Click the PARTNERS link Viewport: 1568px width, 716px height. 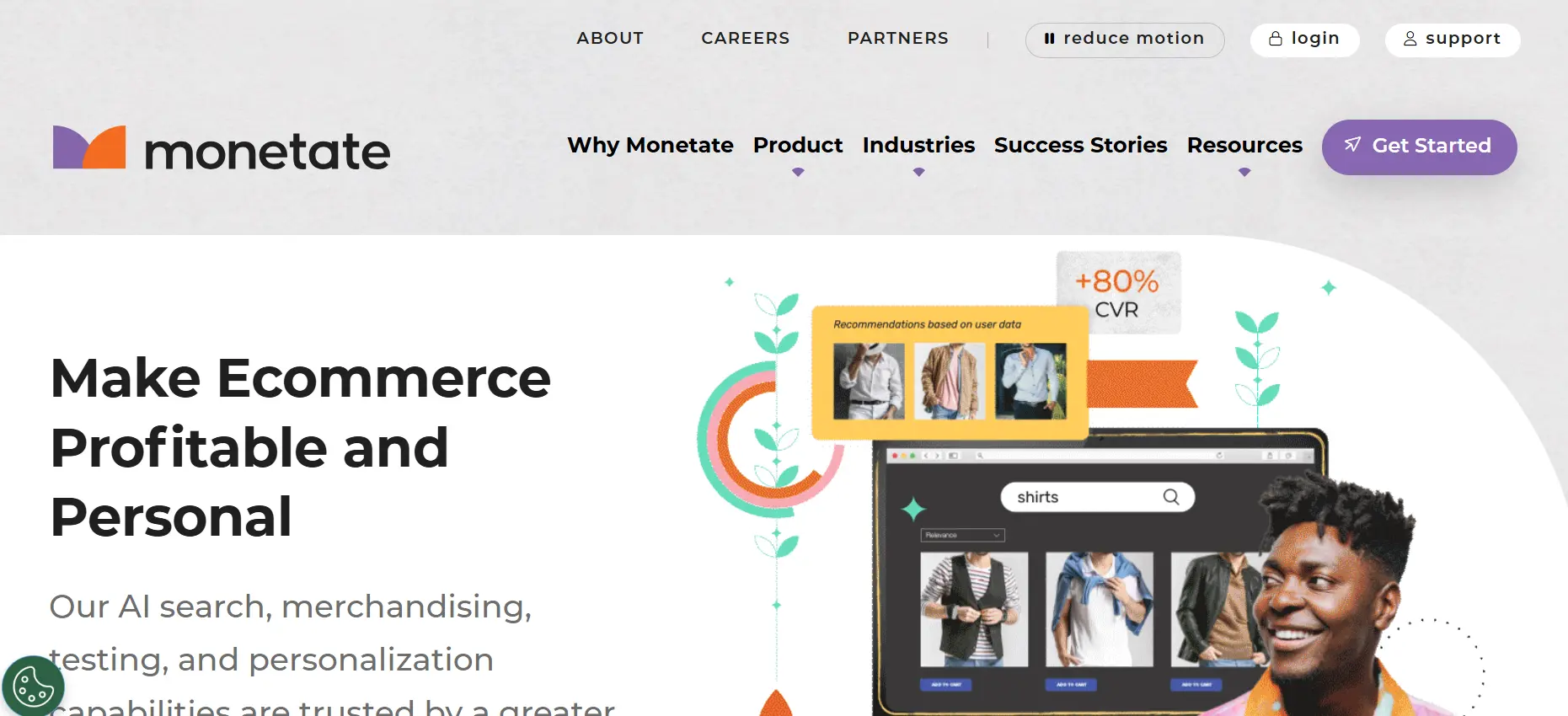tap(898, 39)
